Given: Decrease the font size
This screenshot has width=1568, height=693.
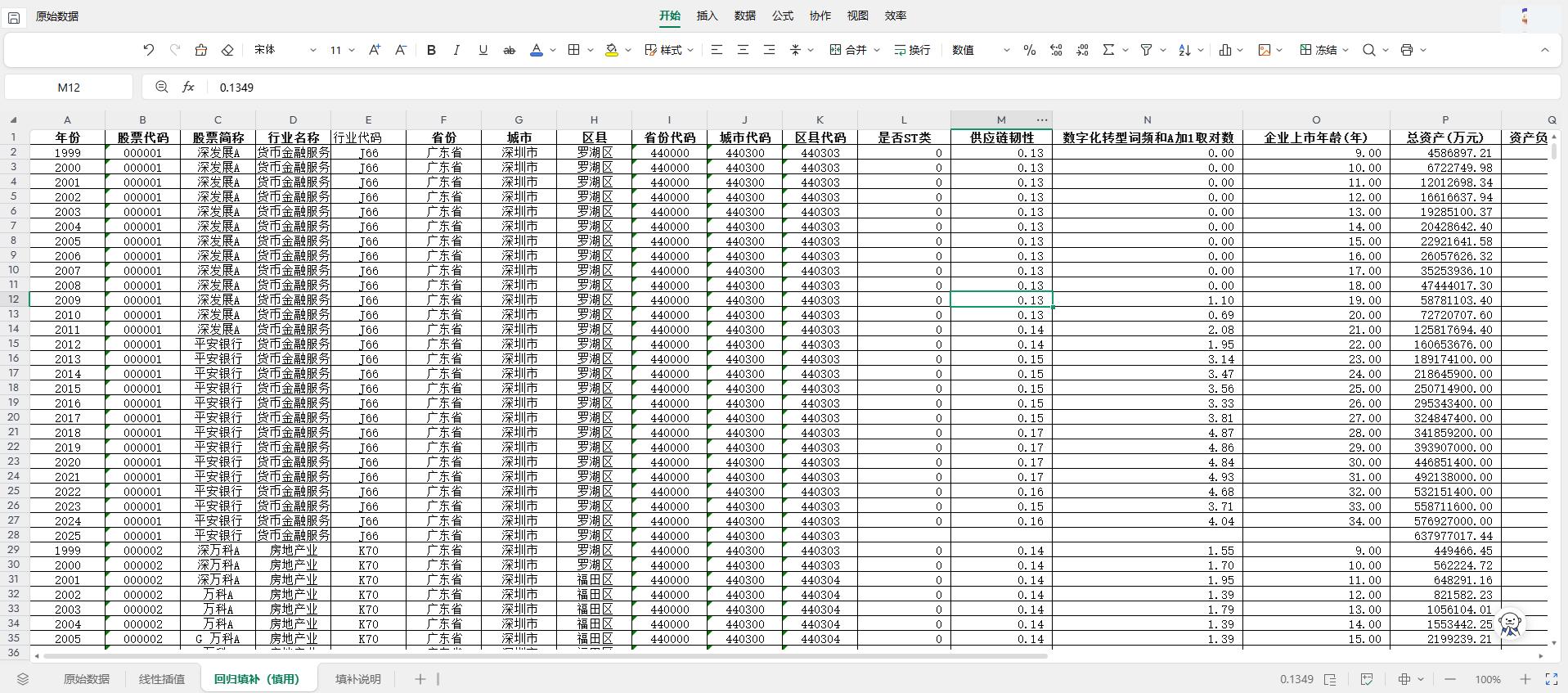Looking at the screenshot, I should point(400,50).
